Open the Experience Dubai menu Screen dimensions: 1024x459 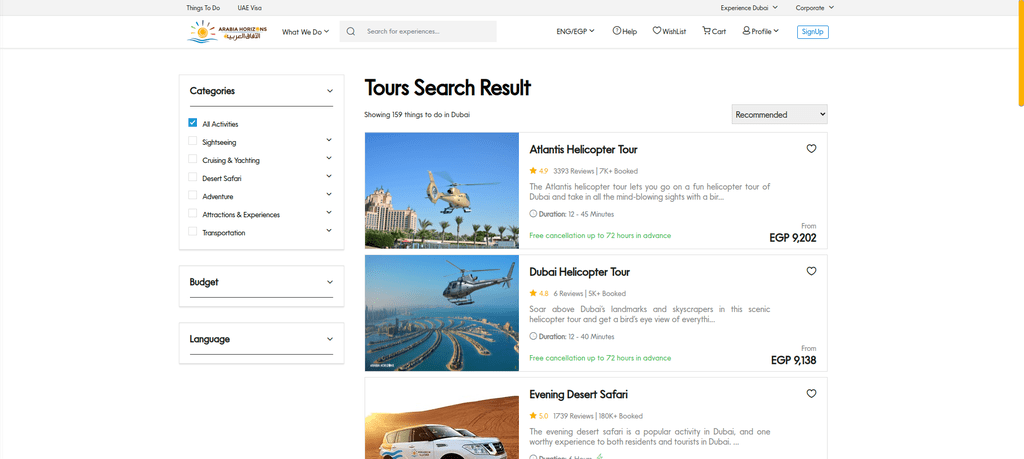749,8
